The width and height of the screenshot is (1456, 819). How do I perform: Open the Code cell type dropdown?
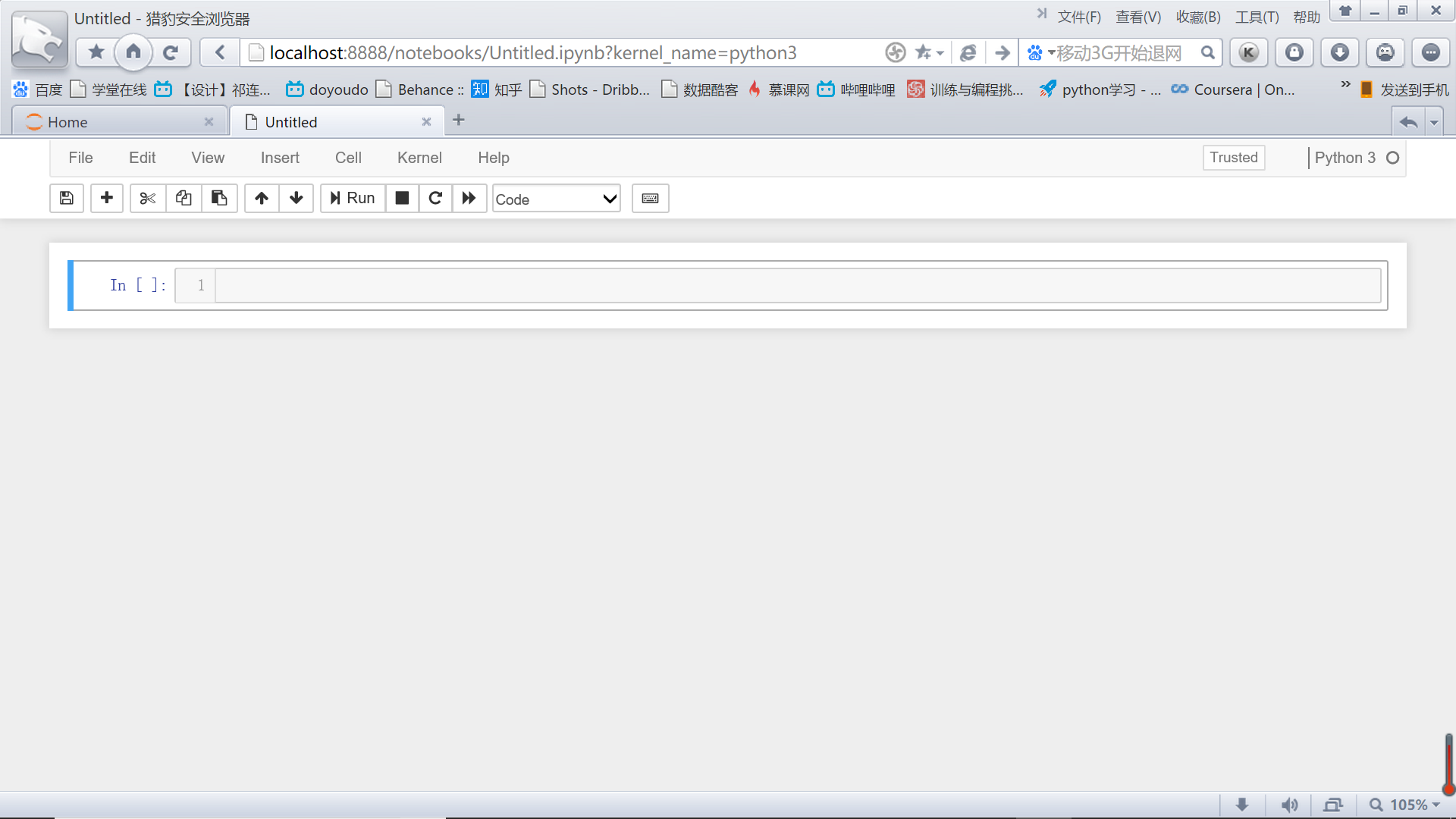point(557,199)
